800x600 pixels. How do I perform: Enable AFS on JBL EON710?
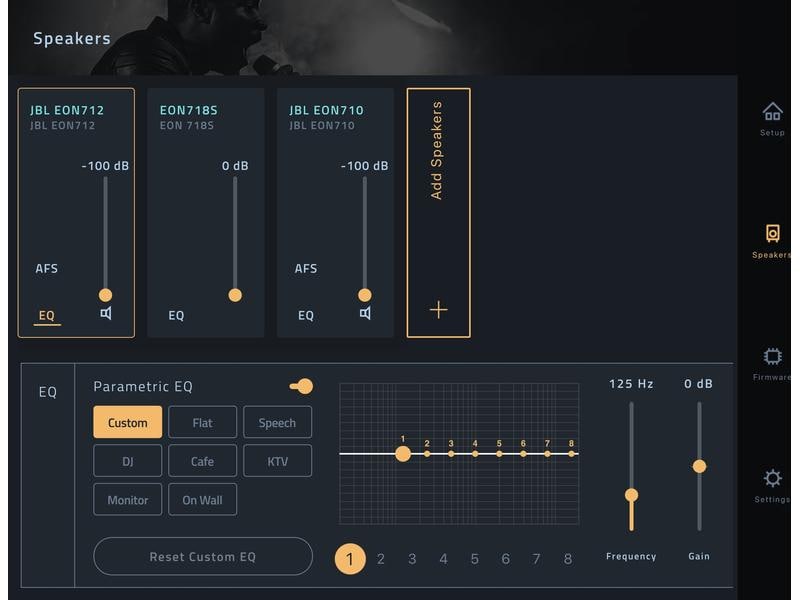pyautogui.click(x=306, y=268)
